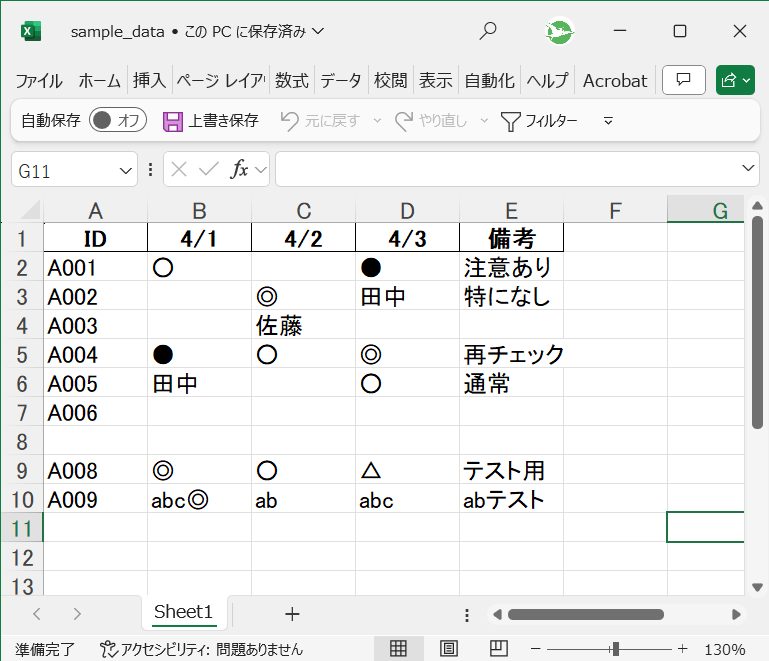
Task: Open the ファイル menu tab
Action: 39,80
